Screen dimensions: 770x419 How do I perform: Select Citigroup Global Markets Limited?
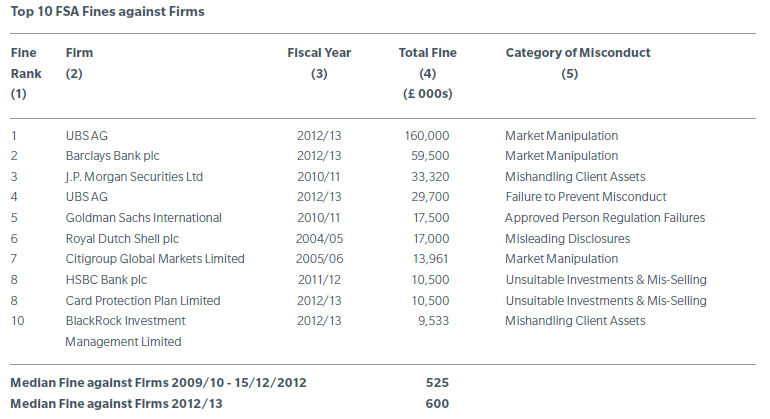(x=154, y=259)
